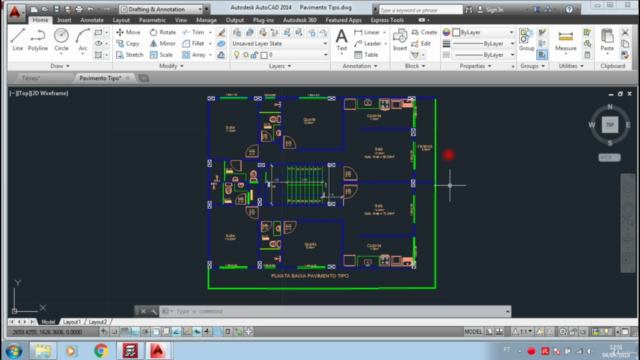Switch to the Layout1 tab

pyautogui.click(x=72, y=322)
